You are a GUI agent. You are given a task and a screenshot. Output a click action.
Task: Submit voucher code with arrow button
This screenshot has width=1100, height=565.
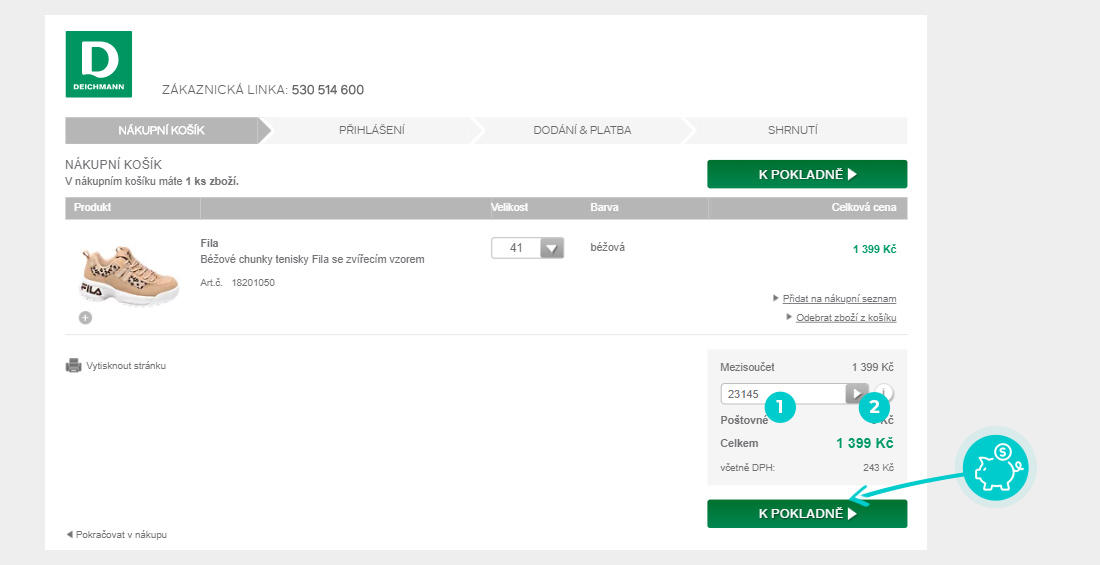(x=857, y=394)
